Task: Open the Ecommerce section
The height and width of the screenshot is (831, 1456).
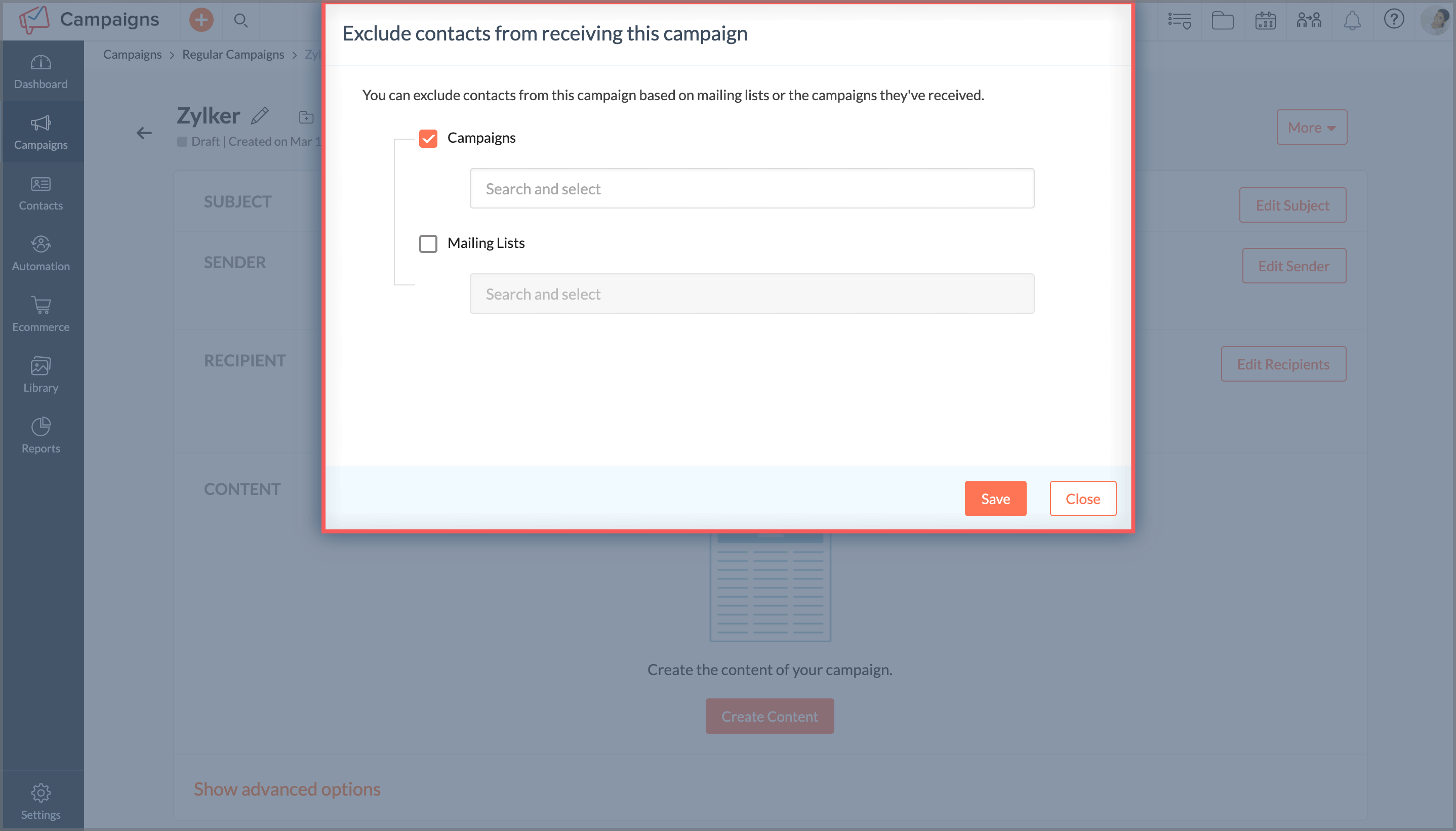Action: pos(41,314)
